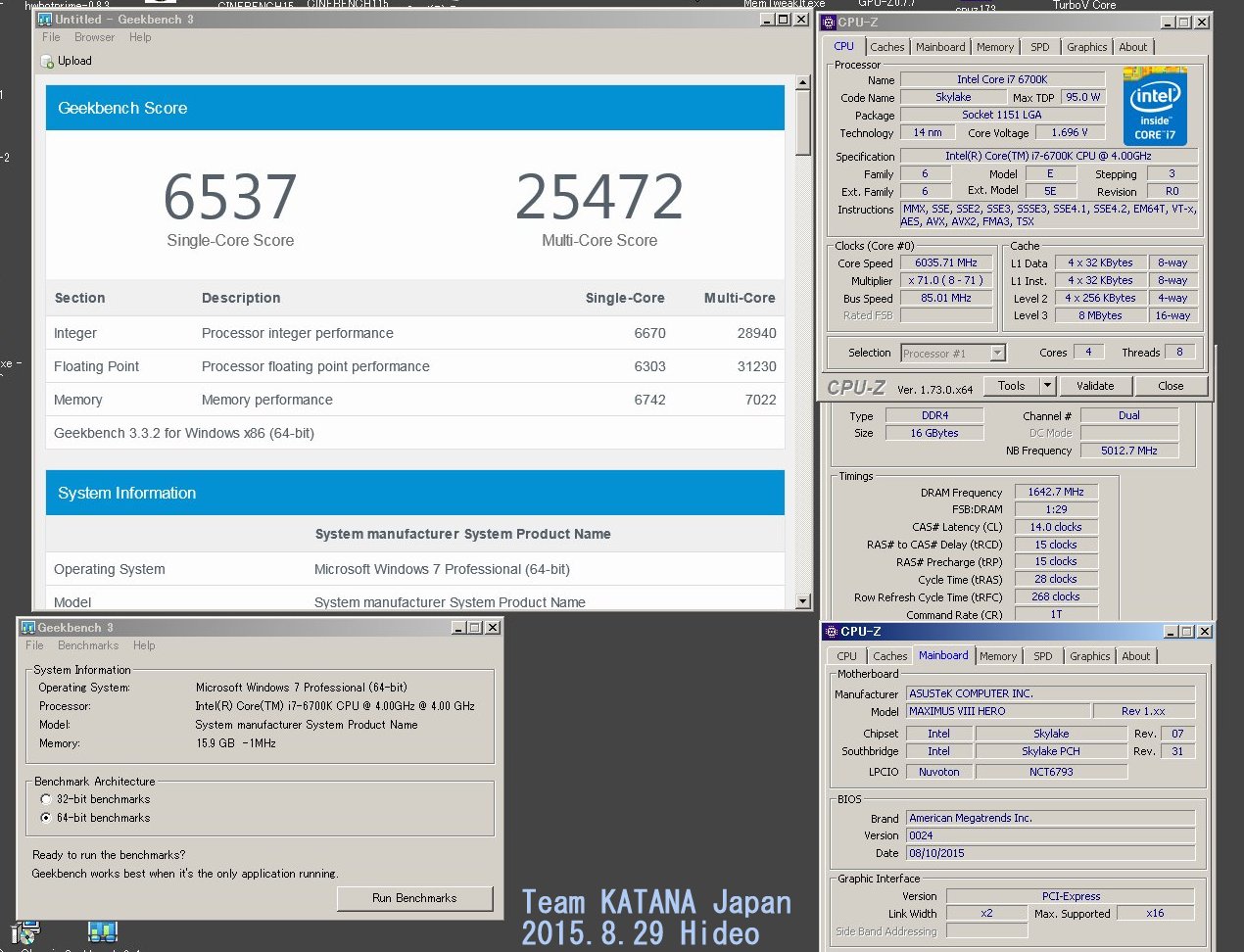Click the Run Benchmarks button
This screenshot has width=1244, height=952.
pyautogui.click(x=414, y=898)
